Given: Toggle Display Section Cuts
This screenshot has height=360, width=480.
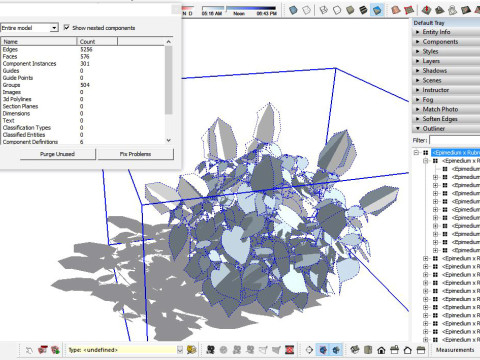Looking at the screenshot, I should 336,350.
